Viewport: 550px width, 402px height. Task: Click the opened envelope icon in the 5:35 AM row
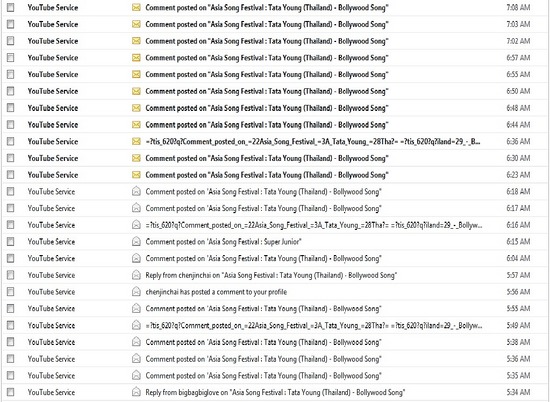point(136,375)
